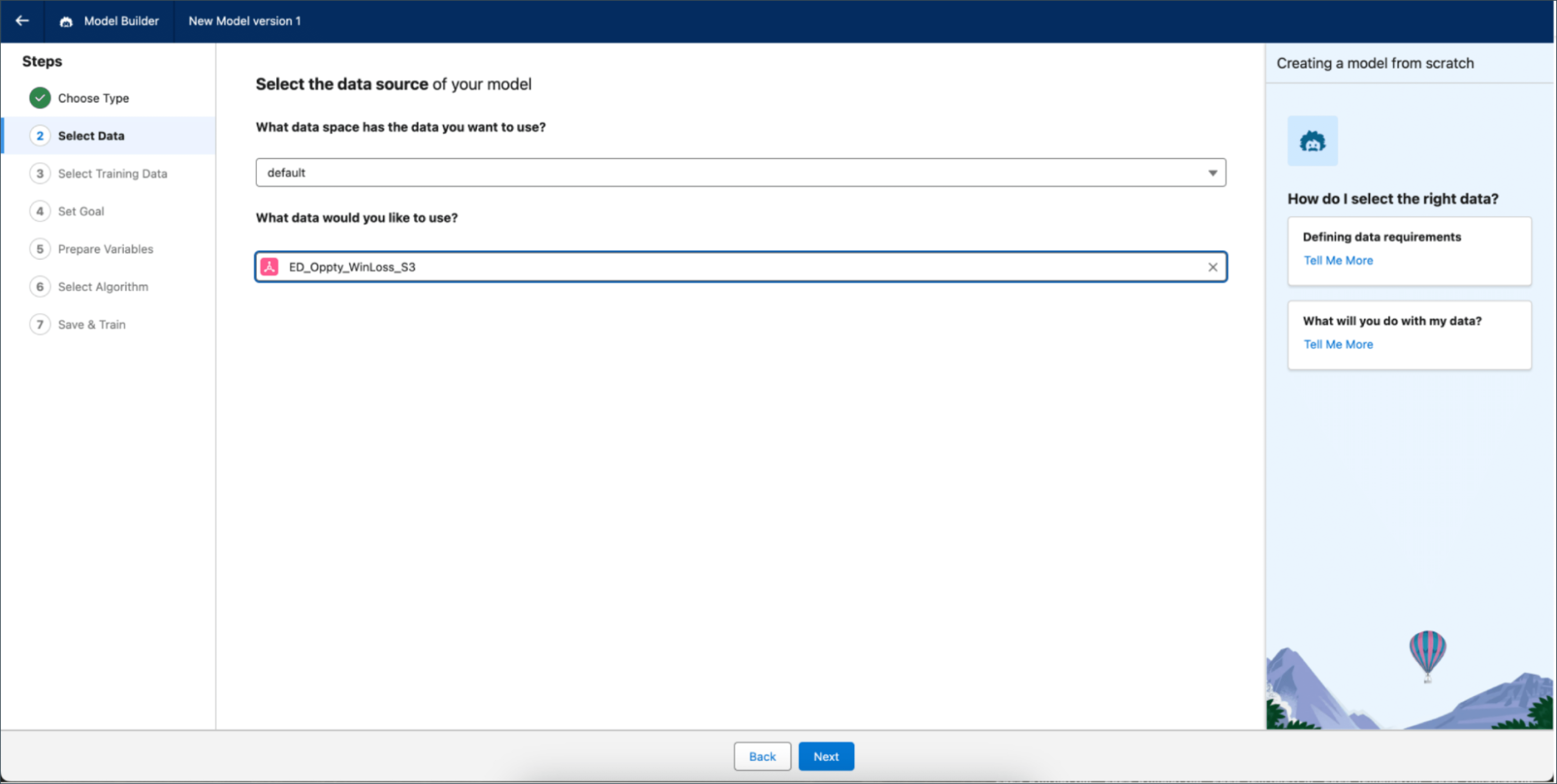The height and width of the screenshot is (784, 1557).
Task: Clear the ED_Oppty_WinLoss_S3 selection with X
Action: 1213,267
